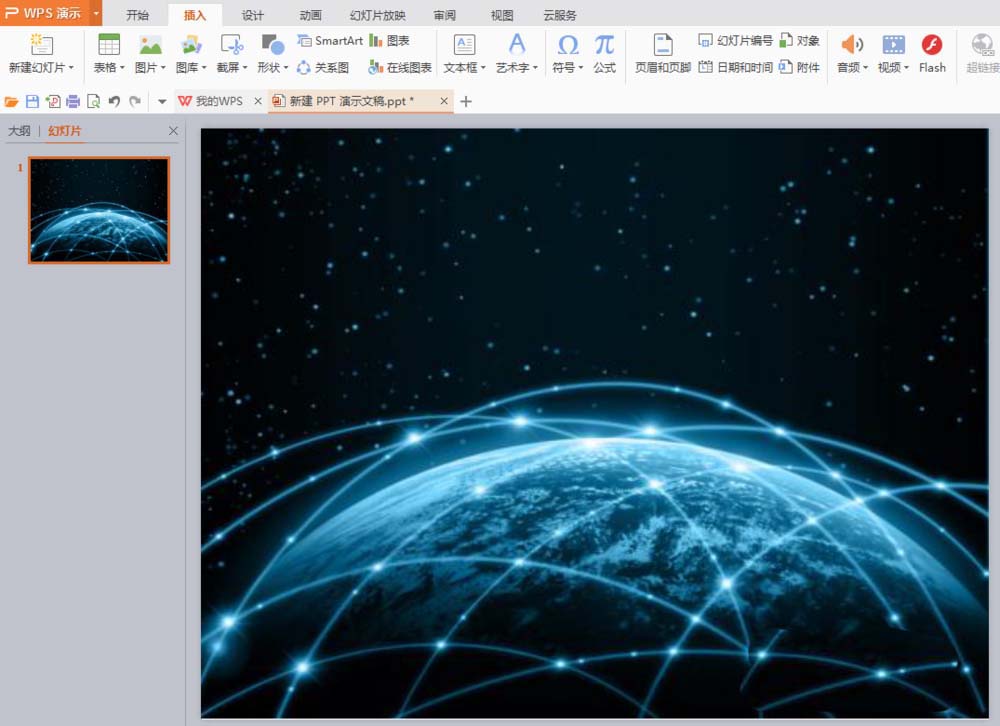Image resolution: width=1000 pixels, height=726 pixels.
Task: Add a new document tab with plus button
Action: [466, 101]
